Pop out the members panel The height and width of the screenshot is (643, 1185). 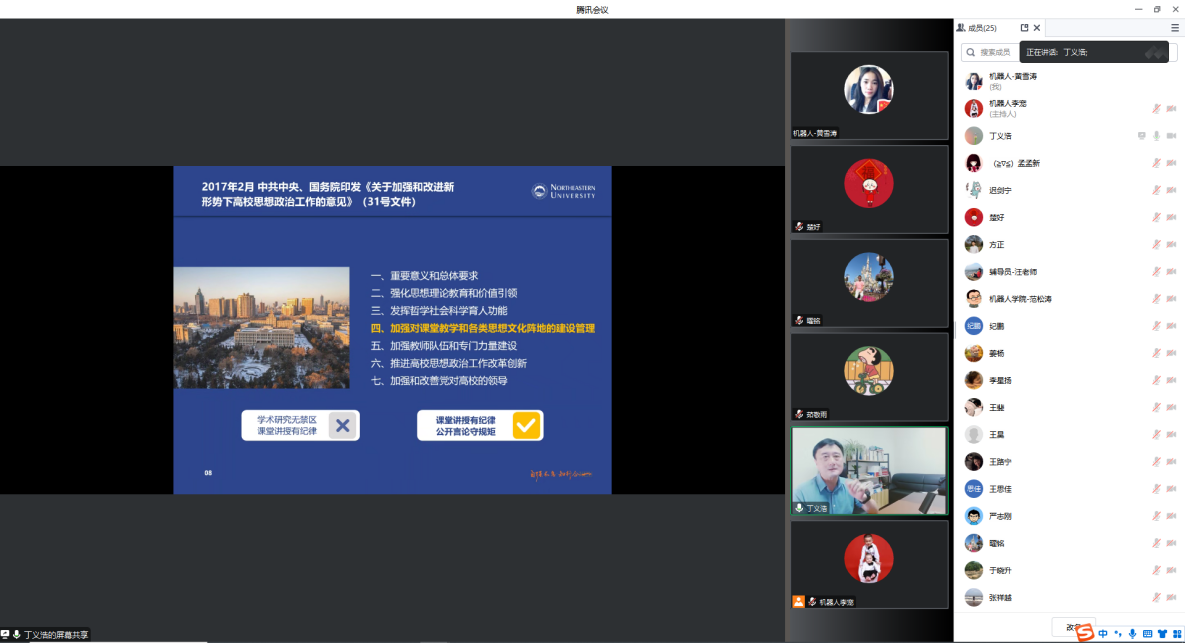tap(1024, 28)
